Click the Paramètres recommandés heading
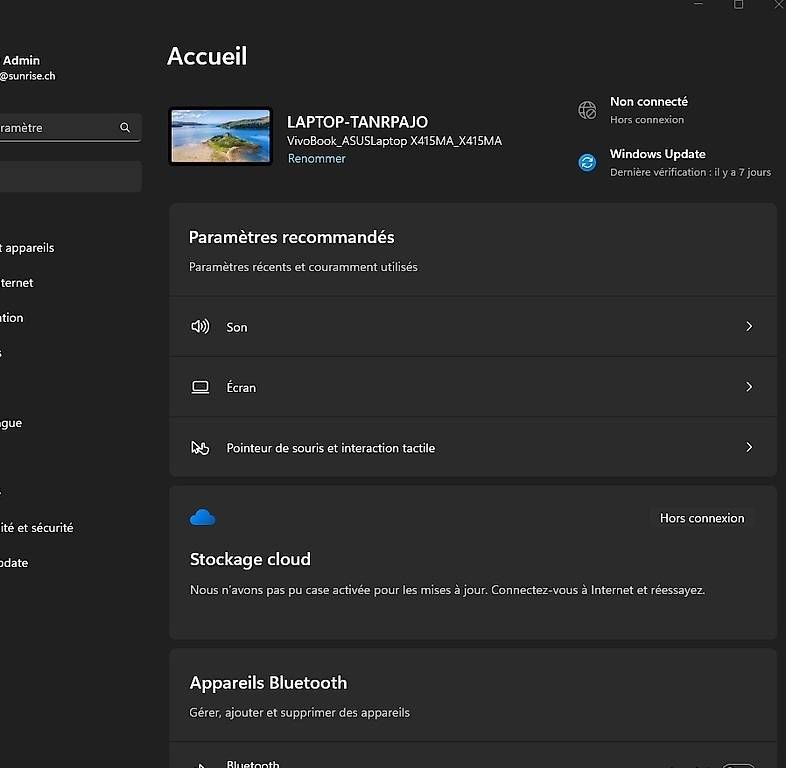Image resolution: width=786 pixels, height=768 pixels. 291,237
